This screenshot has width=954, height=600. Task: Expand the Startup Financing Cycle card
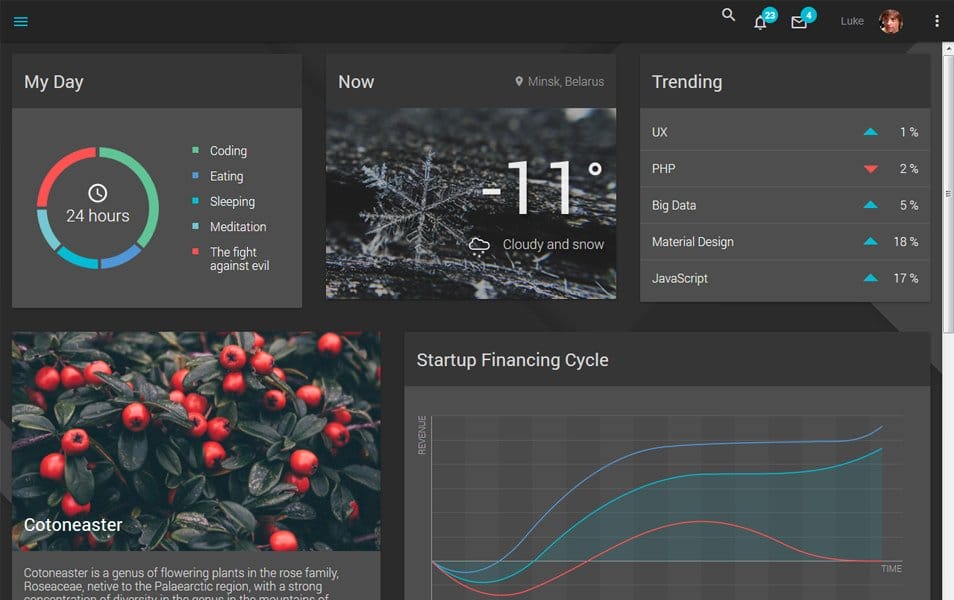tap(512, 359)
